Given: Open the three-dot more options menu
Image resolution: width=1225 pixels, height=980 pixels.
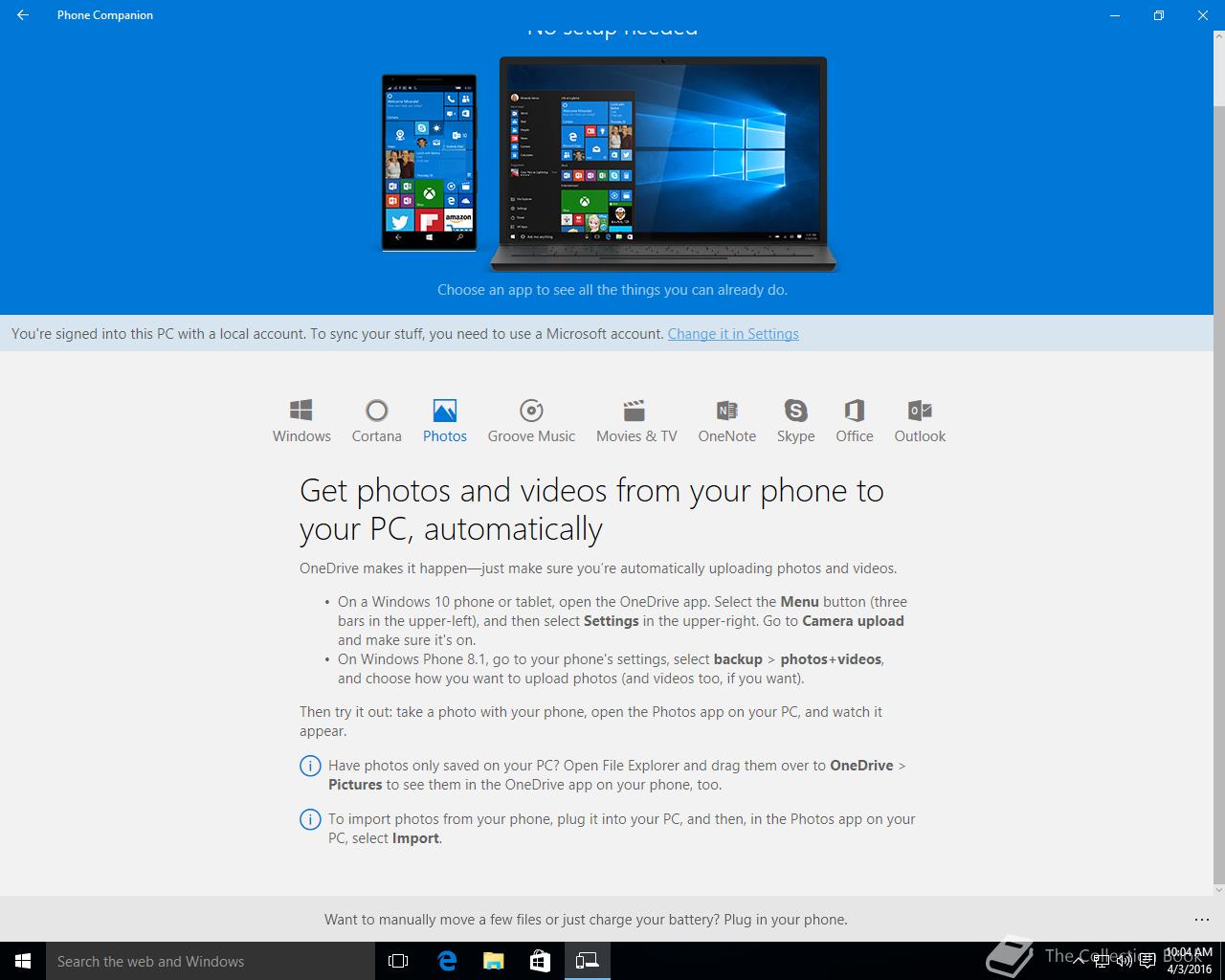Looking at the screenshot, I should click(x=1202, y=920).
